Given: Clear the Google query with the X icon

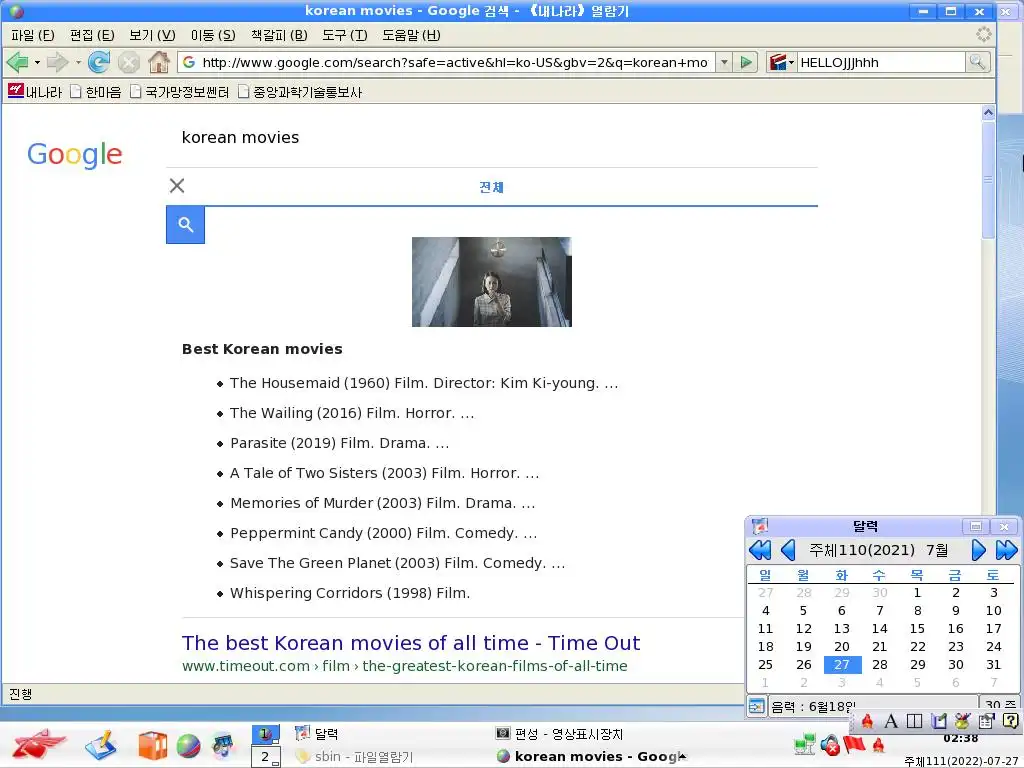Looking at the screenshot, I should tap(177, 185).
